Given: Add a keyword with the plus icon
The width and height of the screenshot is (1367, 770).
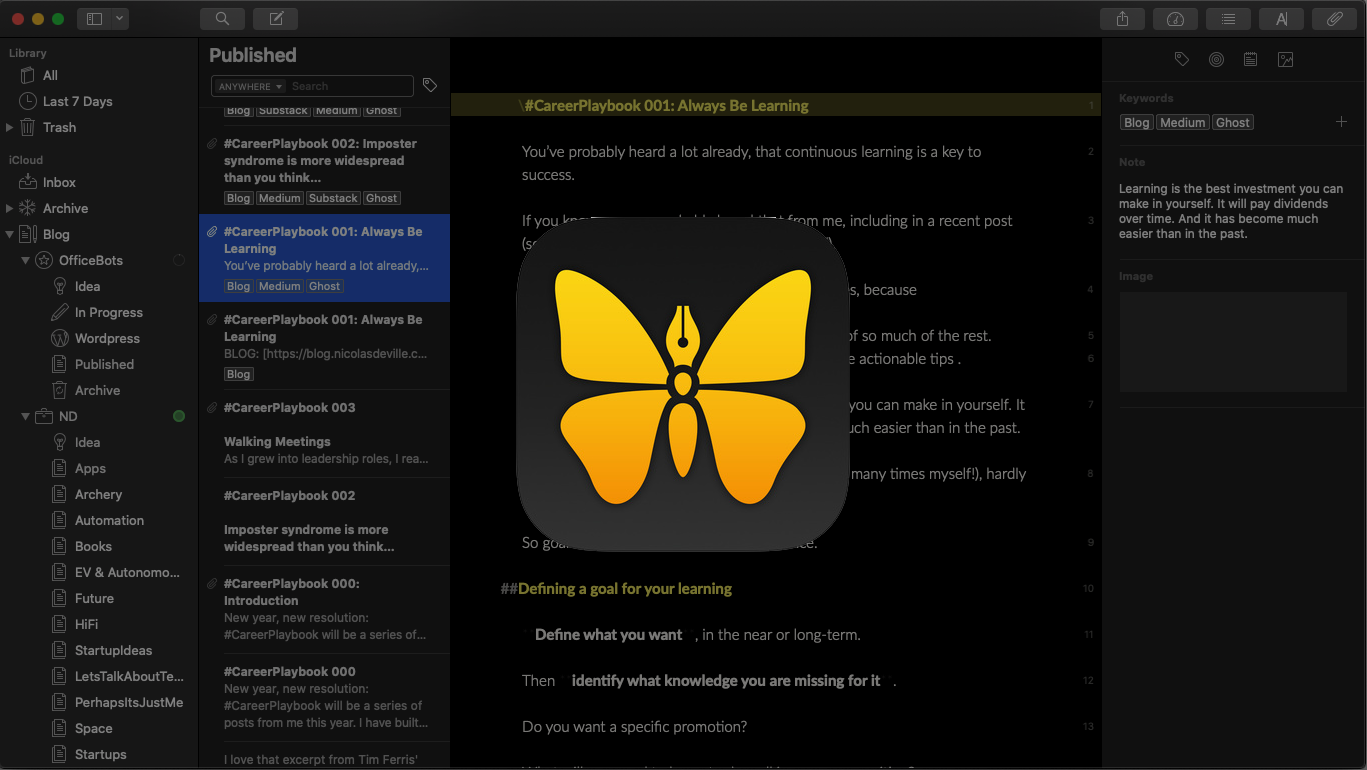Looking at the screenshot, I should [x=1341, y=122].
